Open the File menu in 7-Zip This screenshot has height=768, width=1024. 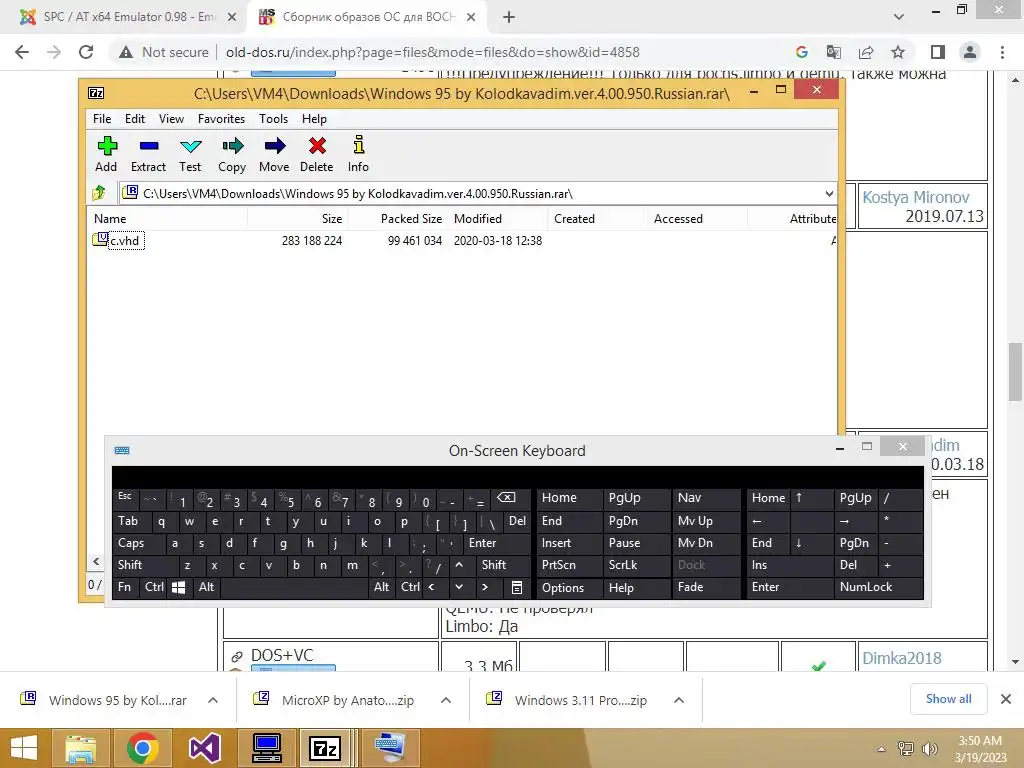click(102, 119)
